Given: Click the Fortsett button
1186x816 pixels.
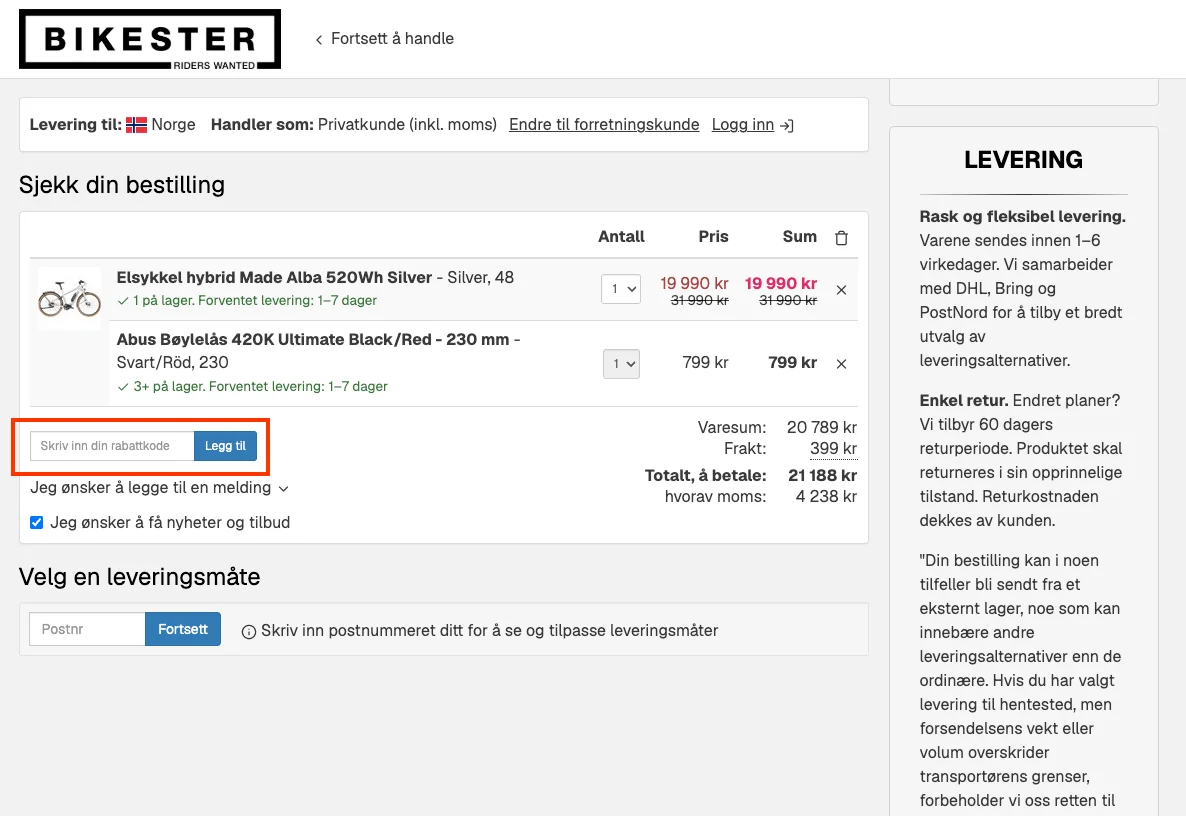Looking at the screenshot, I should tap(183, 629).
